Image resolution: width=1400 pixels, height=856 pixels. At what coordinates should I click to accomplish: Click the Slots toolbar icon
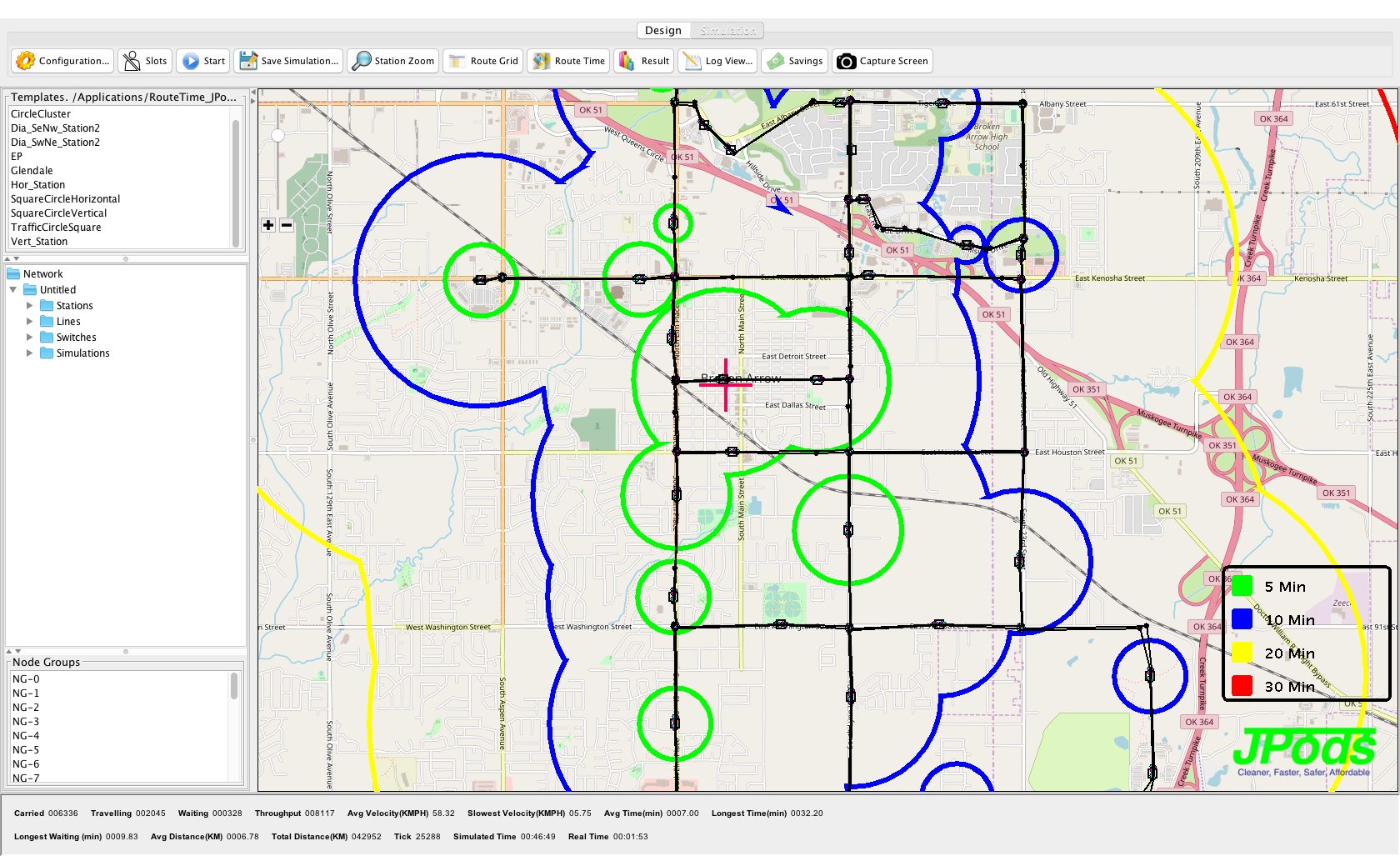click(132, 61)
